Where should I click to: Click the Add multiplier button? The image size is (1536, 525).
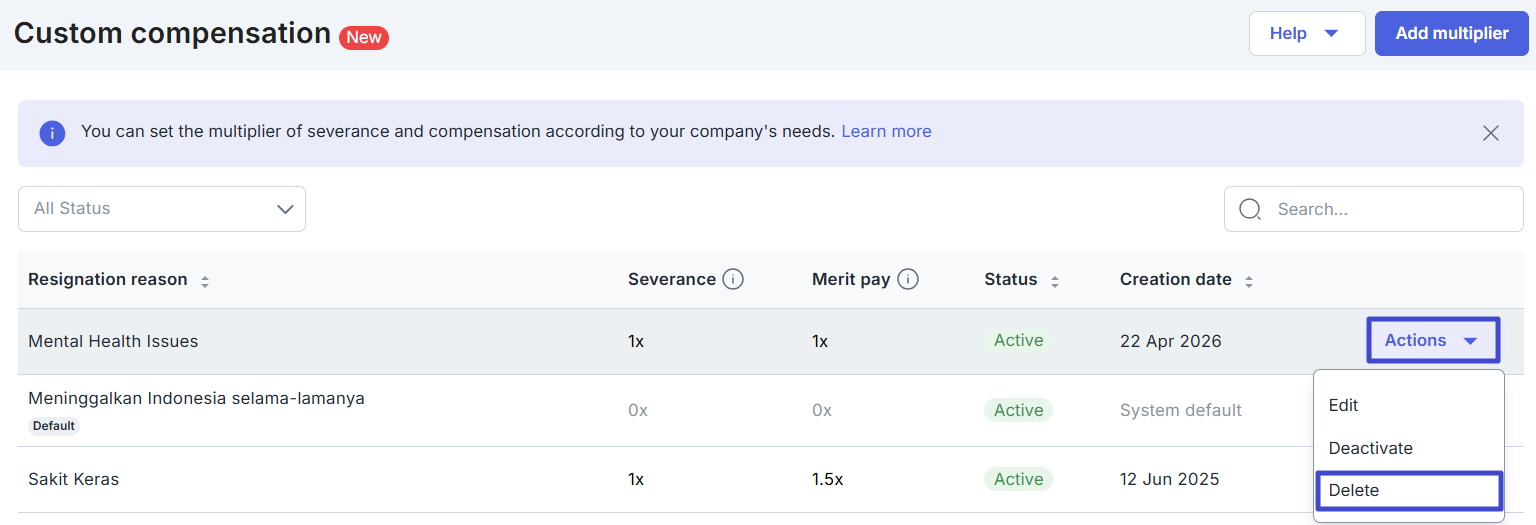[x=1451, y=34]
